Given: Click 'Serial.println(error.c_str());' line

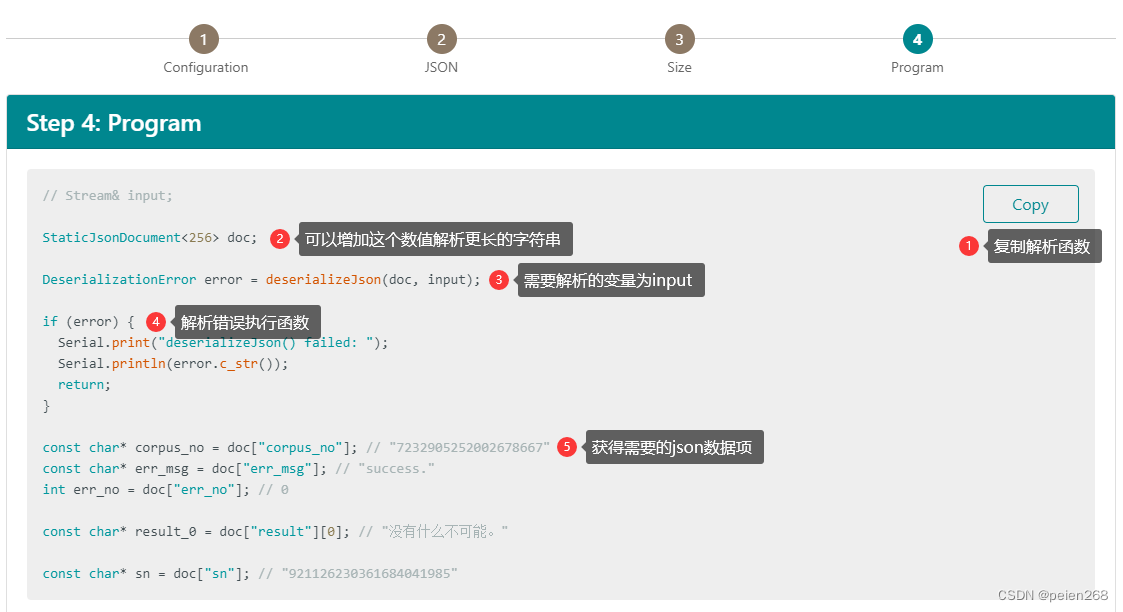Looking at the screenshot, I should (x=173, y=364).
